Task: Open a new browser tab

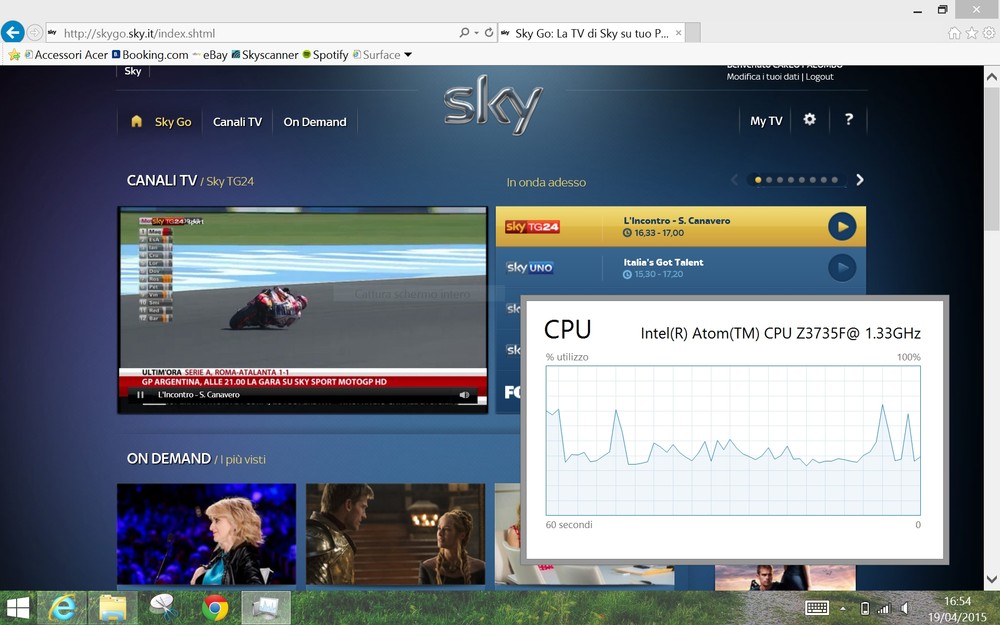Action: (693, 33)
